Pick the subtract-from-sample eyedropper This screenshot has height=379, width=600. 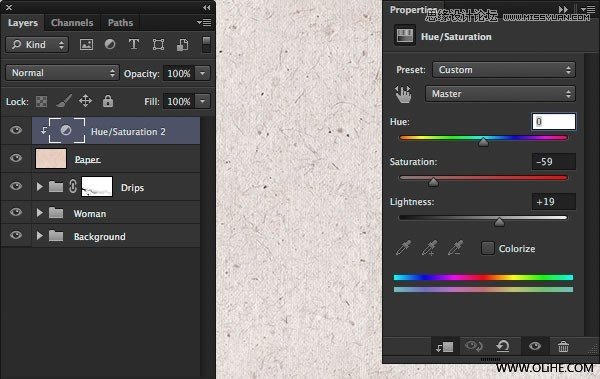(455, 248)
